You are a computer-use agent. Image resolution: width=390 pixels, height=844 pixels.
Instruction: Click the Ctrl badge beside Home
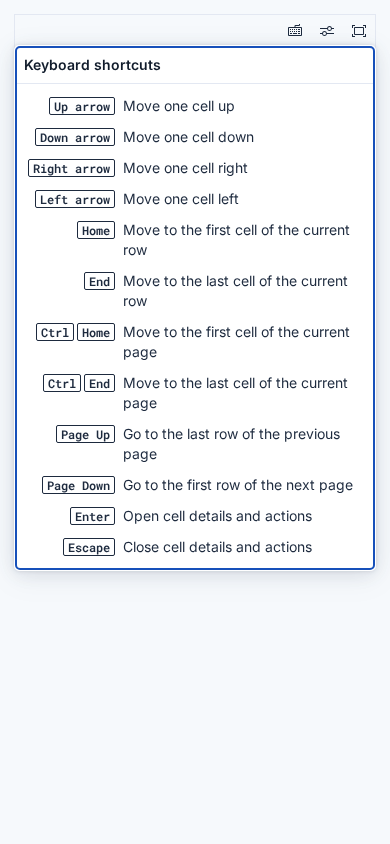coord(55,333)
